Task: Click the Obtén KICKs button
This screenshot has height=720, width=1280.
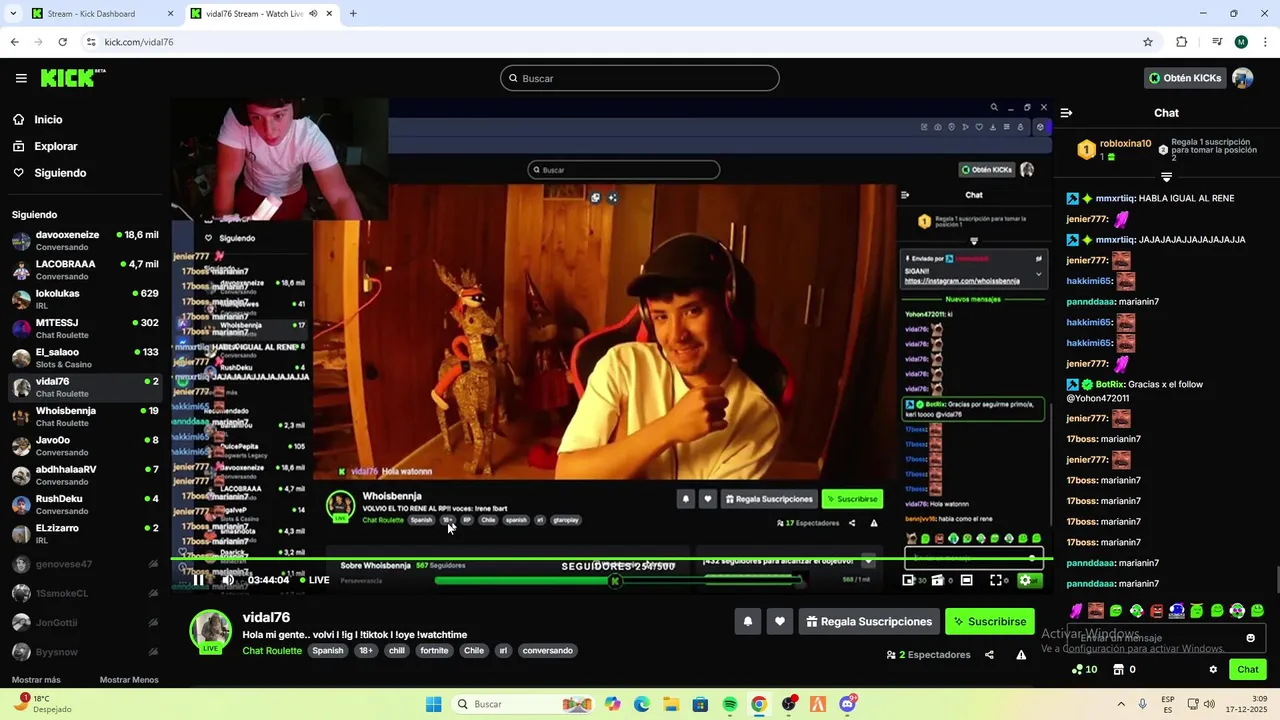Action: tap(1185, 78)
